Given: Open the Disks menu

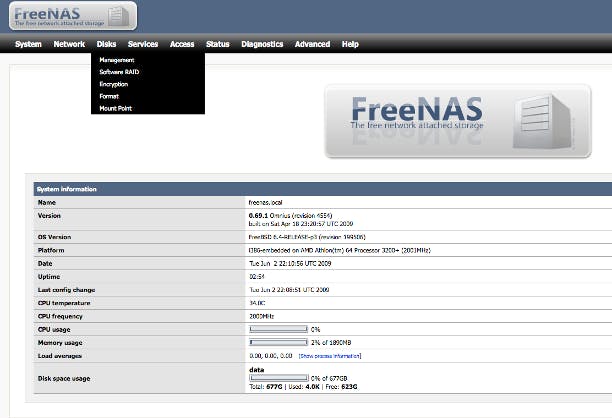Looking at the screenshot, I should point(106,44).
